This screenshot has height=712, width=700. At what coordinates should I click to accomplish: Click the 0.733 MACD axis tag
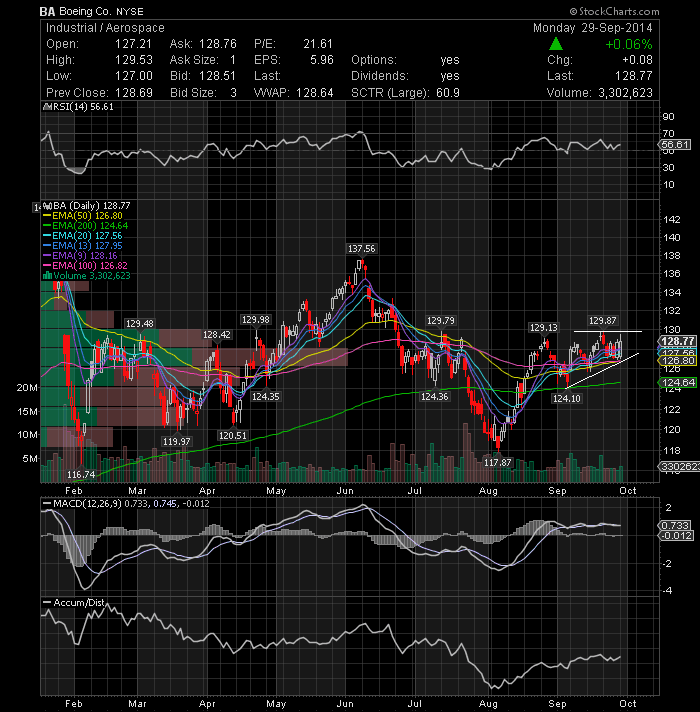pyautogui.click(x=674, y=525)
